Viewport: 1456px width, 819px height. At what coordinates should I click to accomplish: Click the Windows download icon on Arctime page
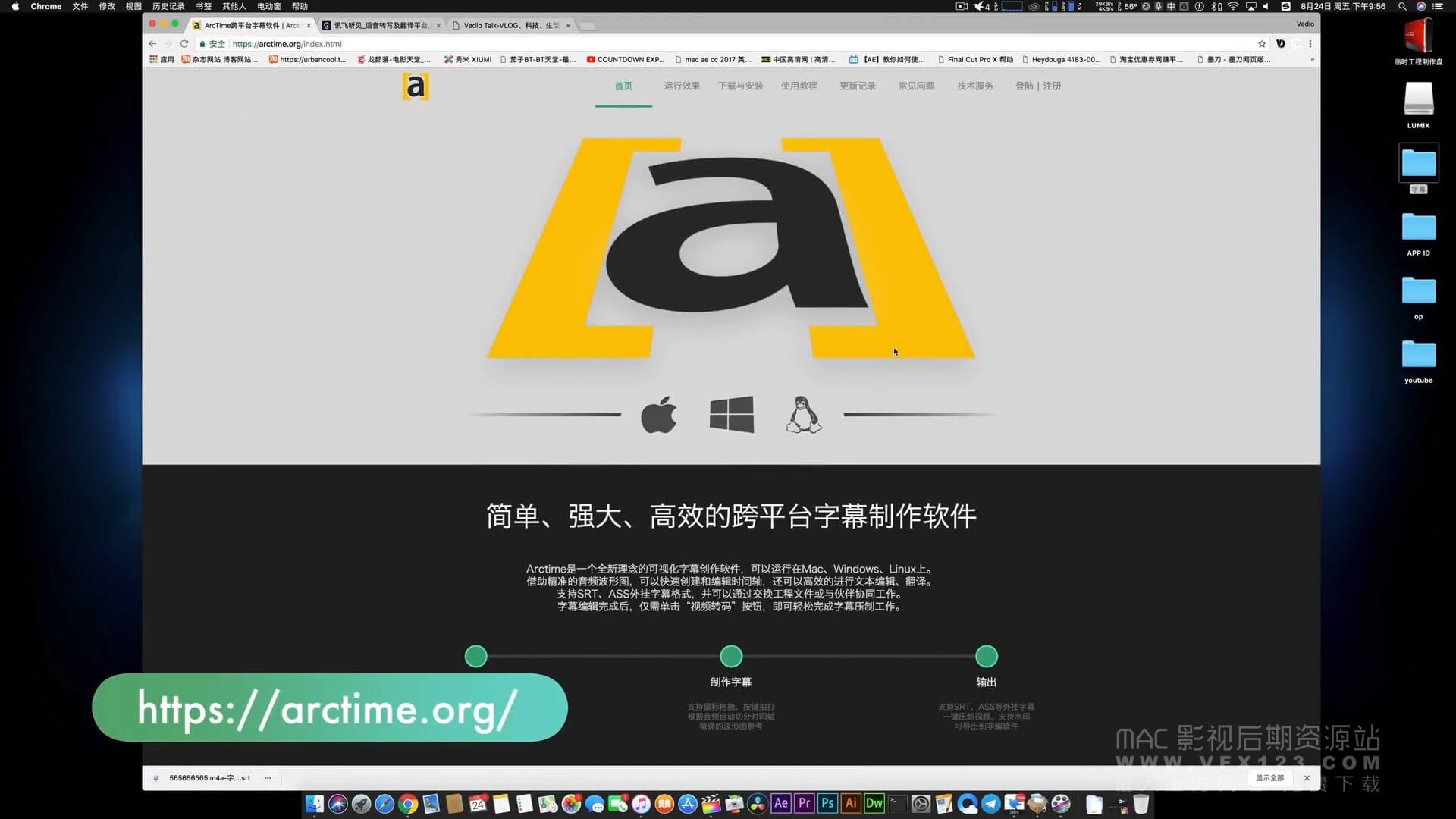[x=731, y=415]
